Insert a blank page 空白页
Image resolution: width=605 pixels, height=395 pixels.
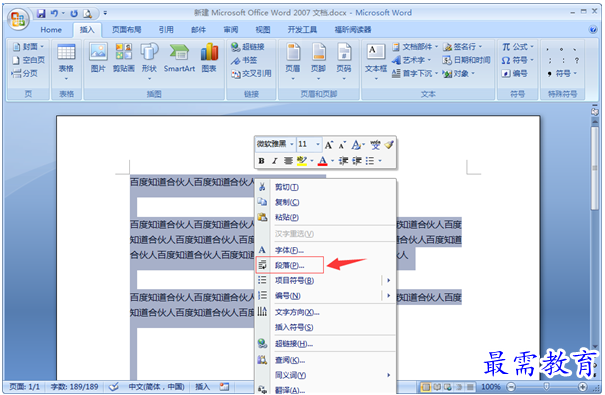coord(29,60)
